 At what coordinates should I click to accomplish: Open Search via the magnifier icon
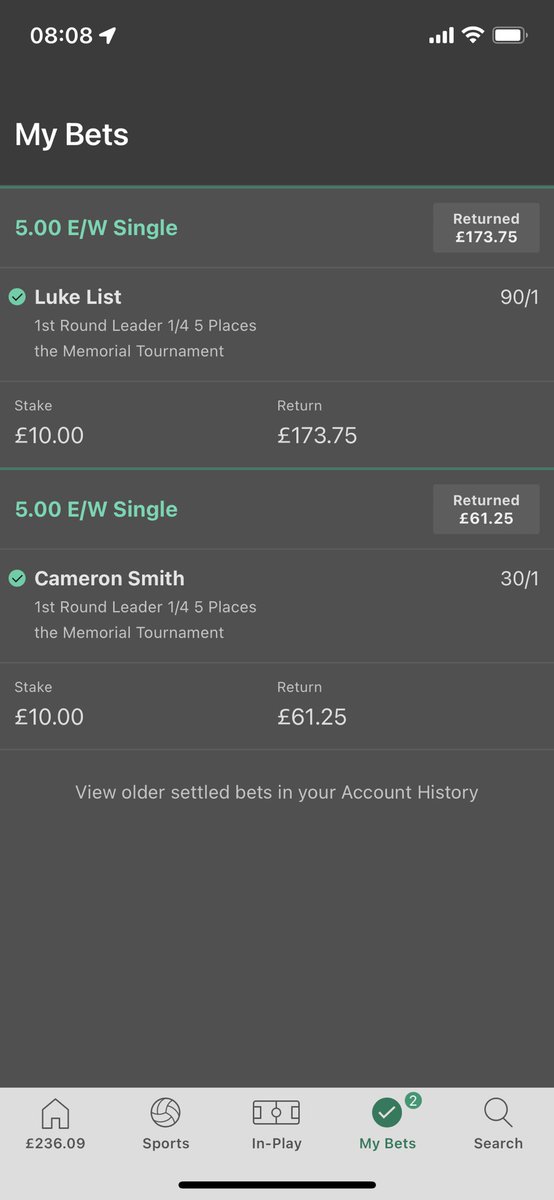(498, 1113)
